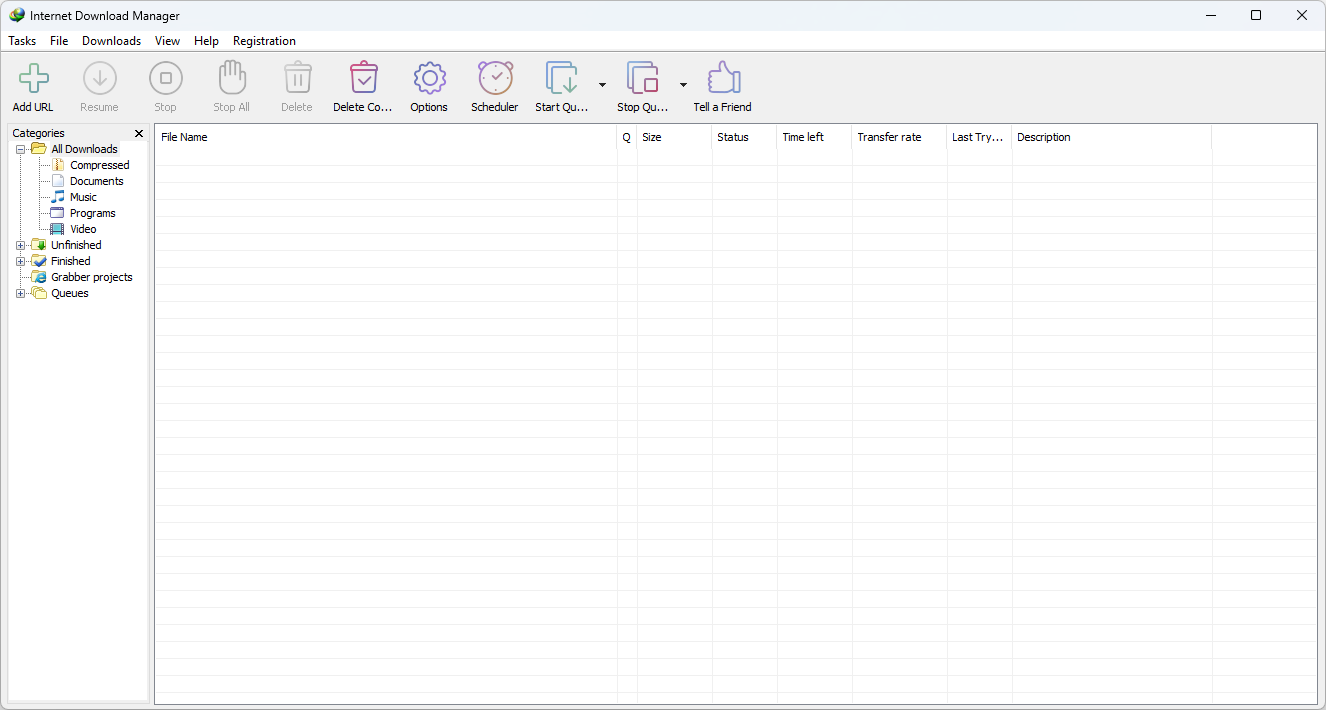Sort by Last Try column header

point(979,137)
